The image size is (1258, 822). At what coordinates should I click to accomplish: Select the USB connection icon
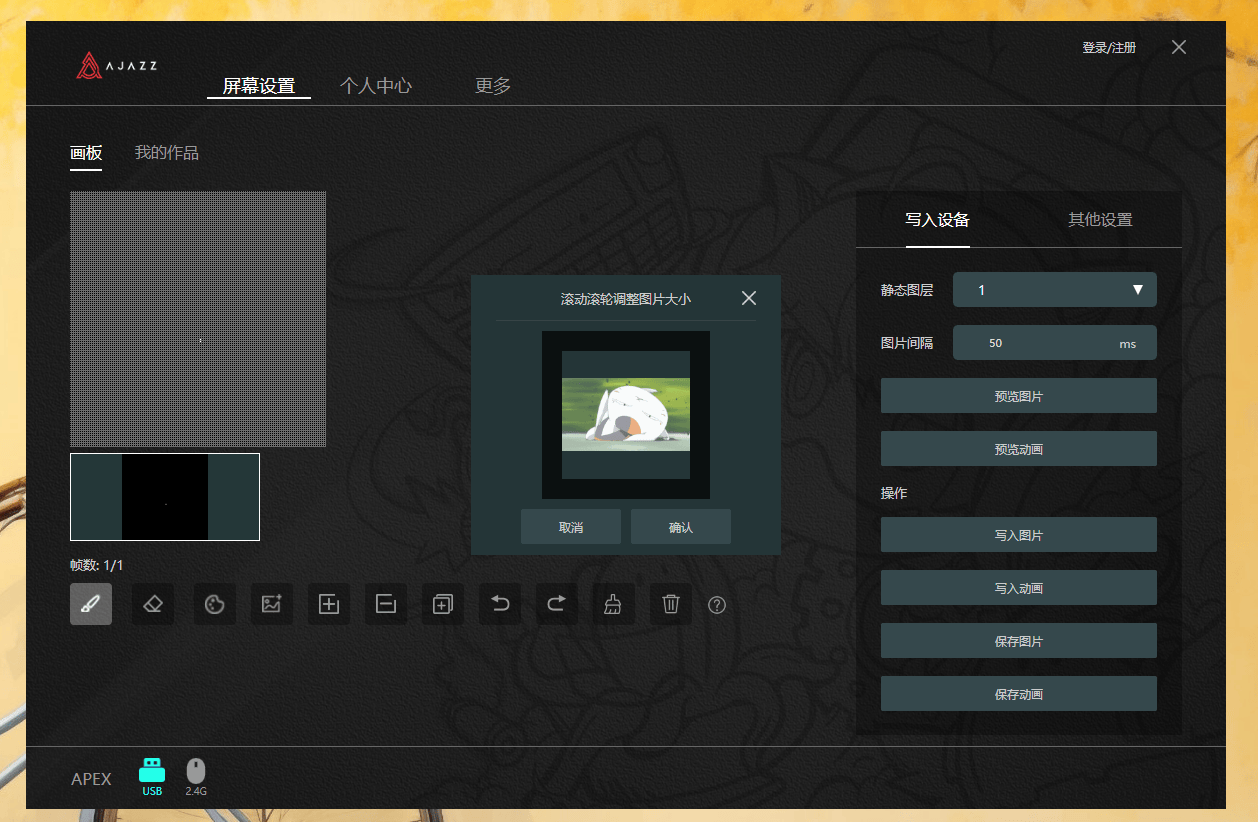coord(152,777)
